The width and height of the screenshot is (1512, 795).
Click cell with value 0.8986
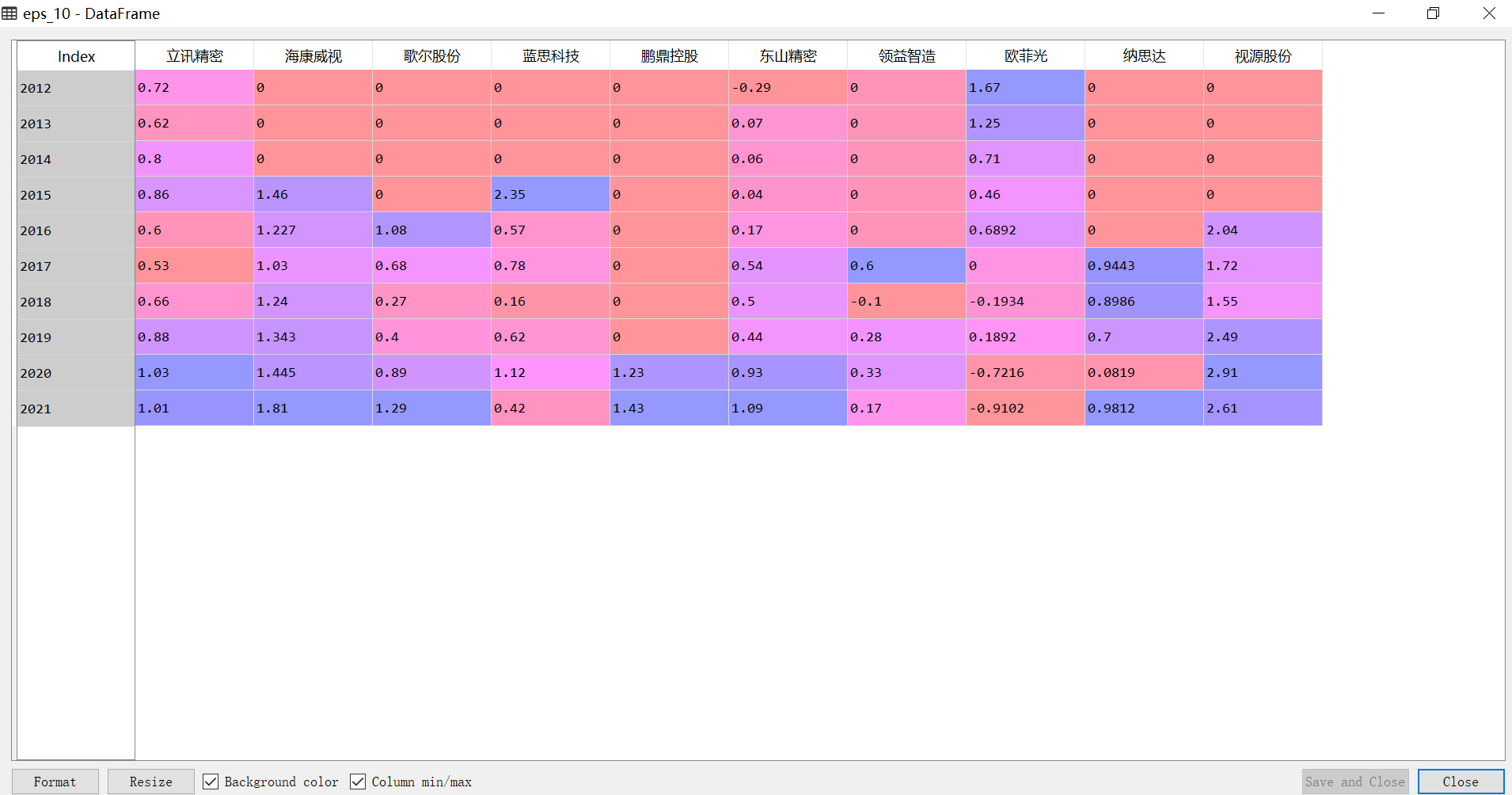1145,301
